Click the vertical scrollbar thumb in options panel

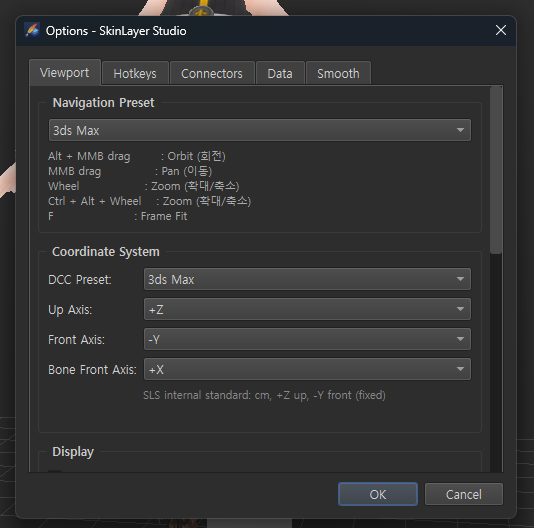click(496, 170)
